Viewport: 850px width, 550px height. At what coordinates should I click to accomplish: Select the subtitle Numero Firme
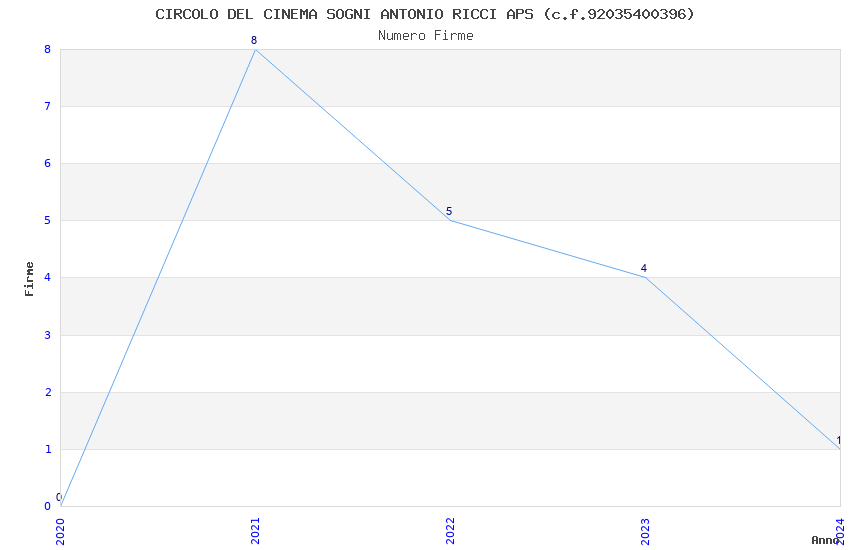[426, 36]
